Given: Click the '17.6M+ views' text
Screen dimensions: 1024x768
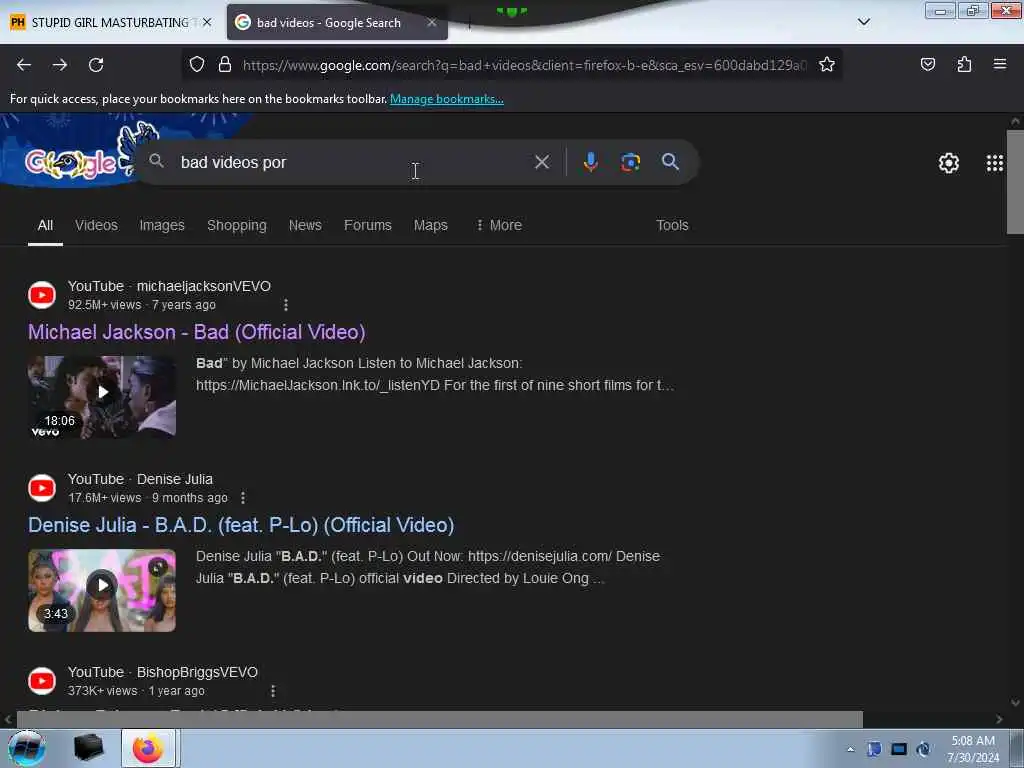Looking at the screenshot, I should [x=104, y=498].
